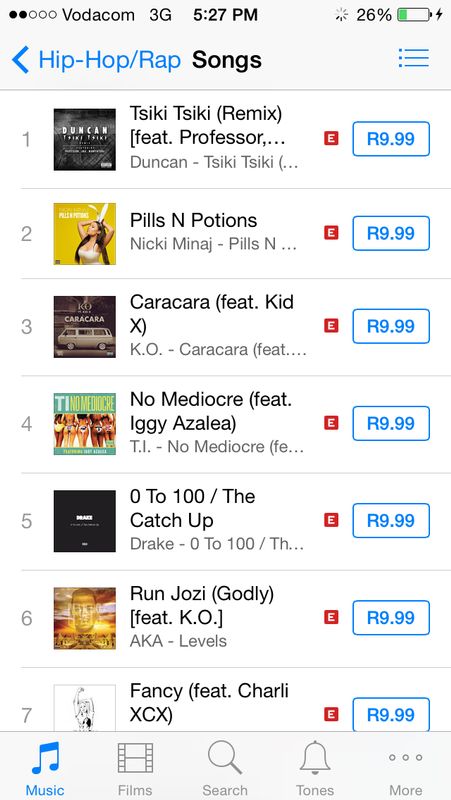Tap the explicit badge on Pills N Potions
This screenshot has height=800, width=451.
pyautogui.click(x=331, y=233)
